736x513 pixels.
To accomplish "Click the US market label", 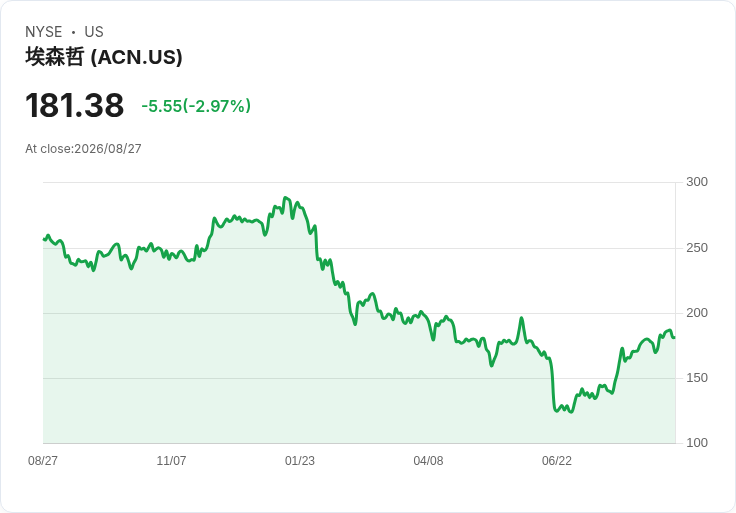I will click(94, 32).
